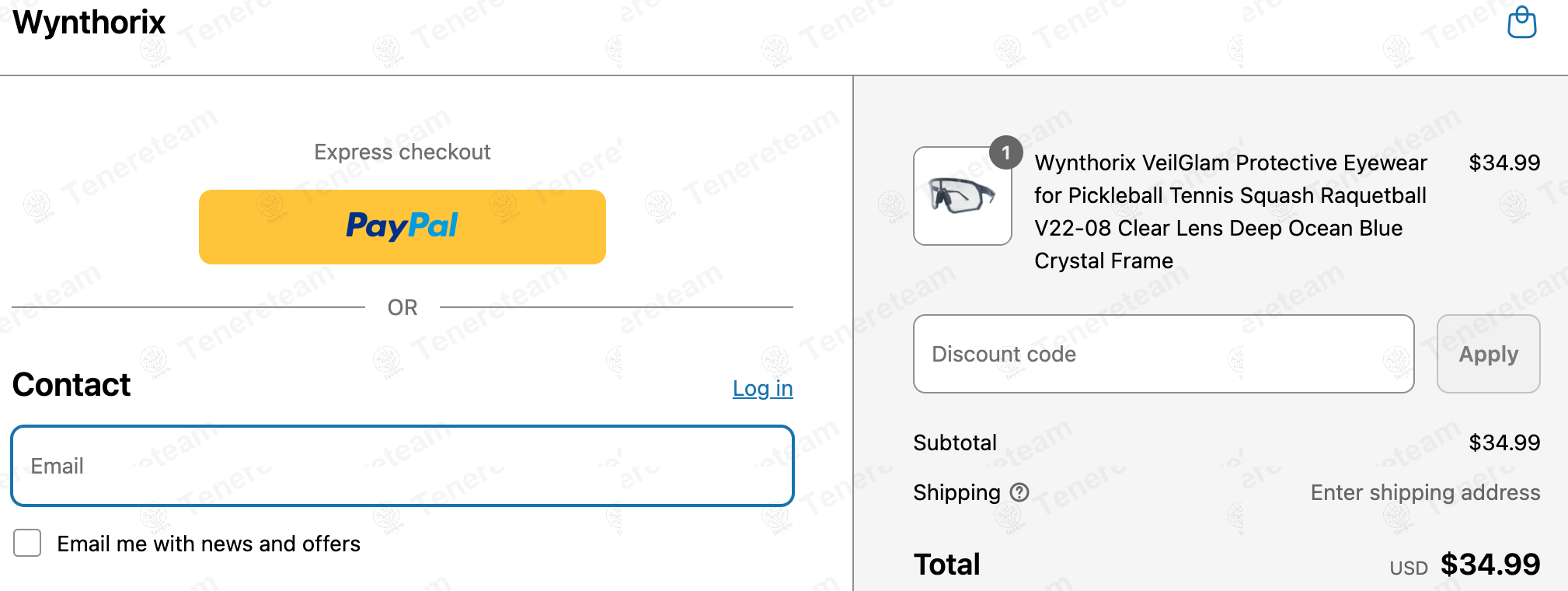
Task: Click the Apply discount button
Action: [1489, 354]
